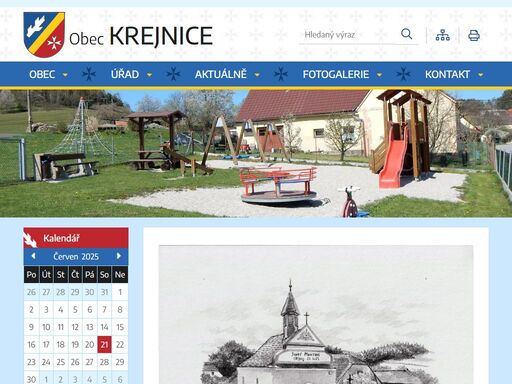Screen dimensions: 512x384
Task: Expand the KONTAKT menu arrow
Action: point(480,75)
